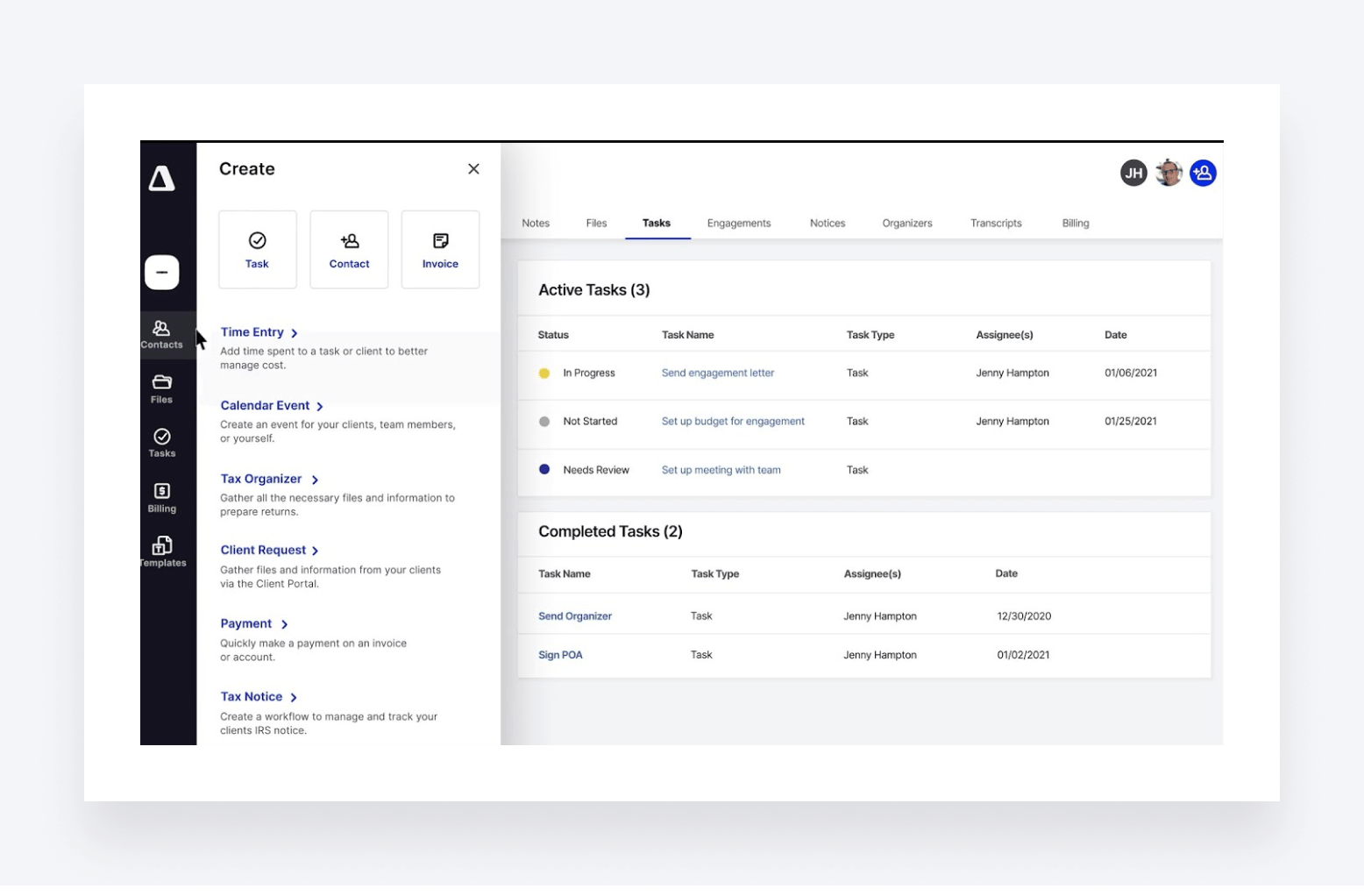This screenshot has width=1364, height=896.
Task: Click Not Started status text
Action: 590,422
